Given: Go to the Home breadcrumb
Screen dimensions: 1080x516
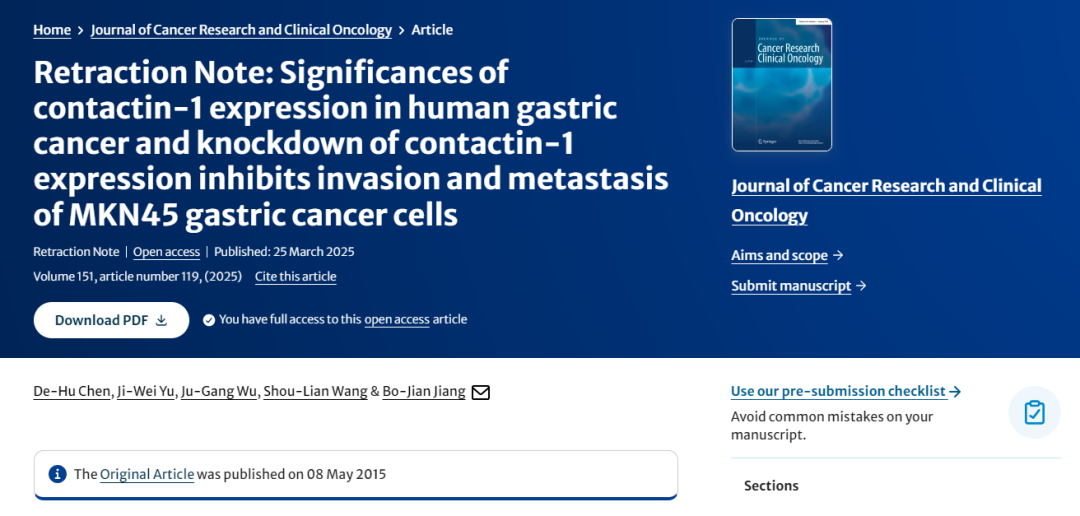Looking at the screenshot, I should (52, 30).
